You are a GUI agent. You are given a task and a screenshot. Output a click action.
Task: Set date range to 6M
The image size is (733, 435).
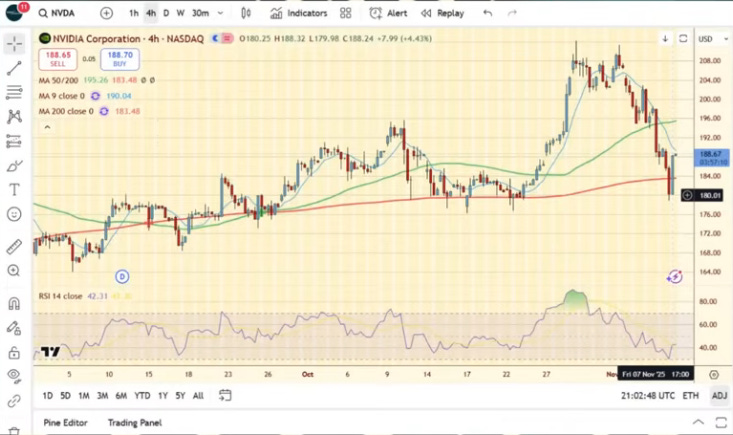(x=121, y=396)
